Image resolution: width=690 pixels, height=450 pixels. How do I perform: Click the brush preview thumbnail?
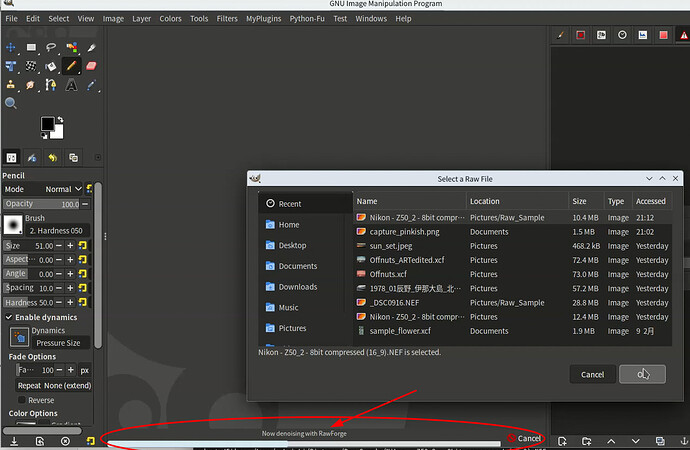tap(13, 224)
